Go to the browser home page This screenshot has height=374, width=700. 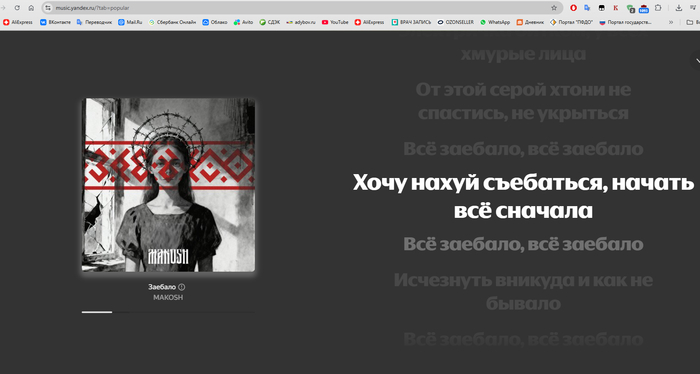coord(31,8)
